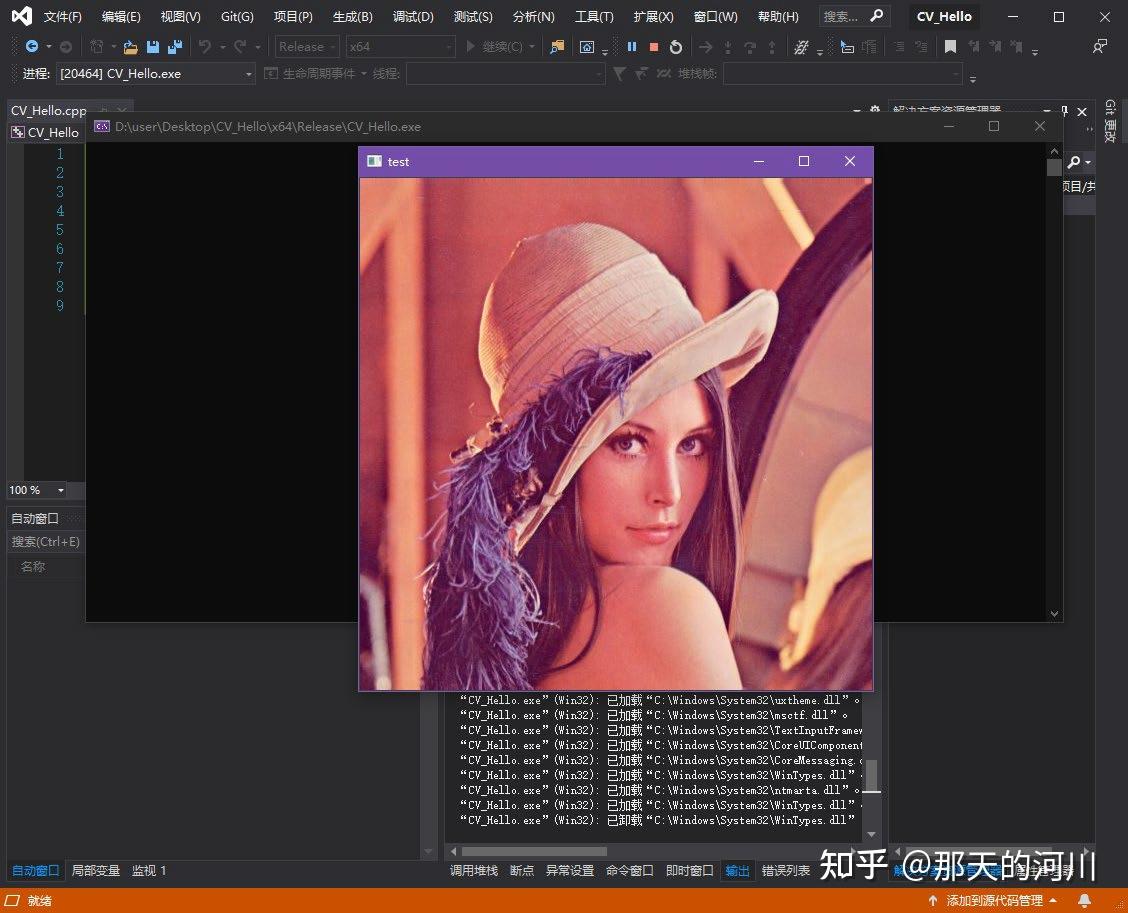Click the output window vertical scrollbar
Viewport: 1128px width, 913px height.
pos(870,775)
